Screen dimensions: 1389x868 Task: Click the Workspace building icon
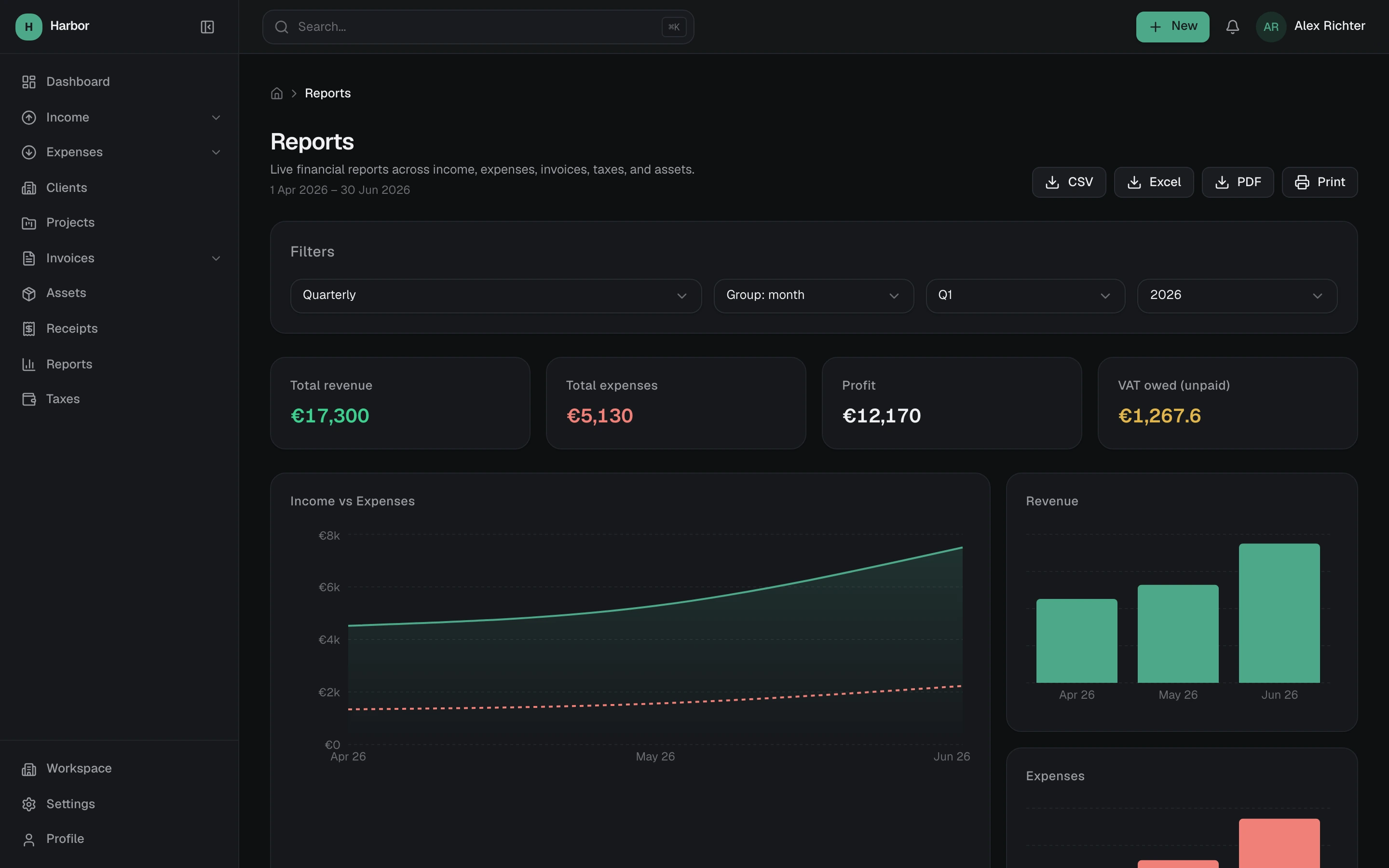point(29,769)
